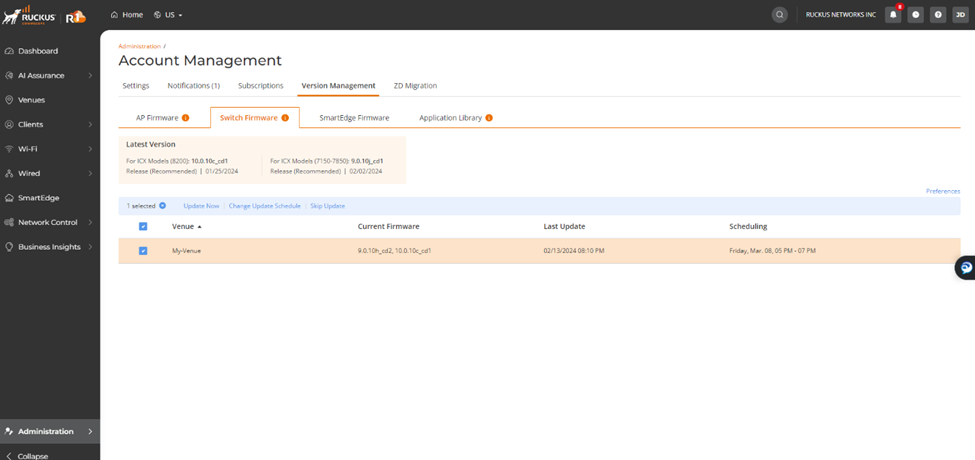
Task: Click the Network Control sidebar icon
Action: 9,222
